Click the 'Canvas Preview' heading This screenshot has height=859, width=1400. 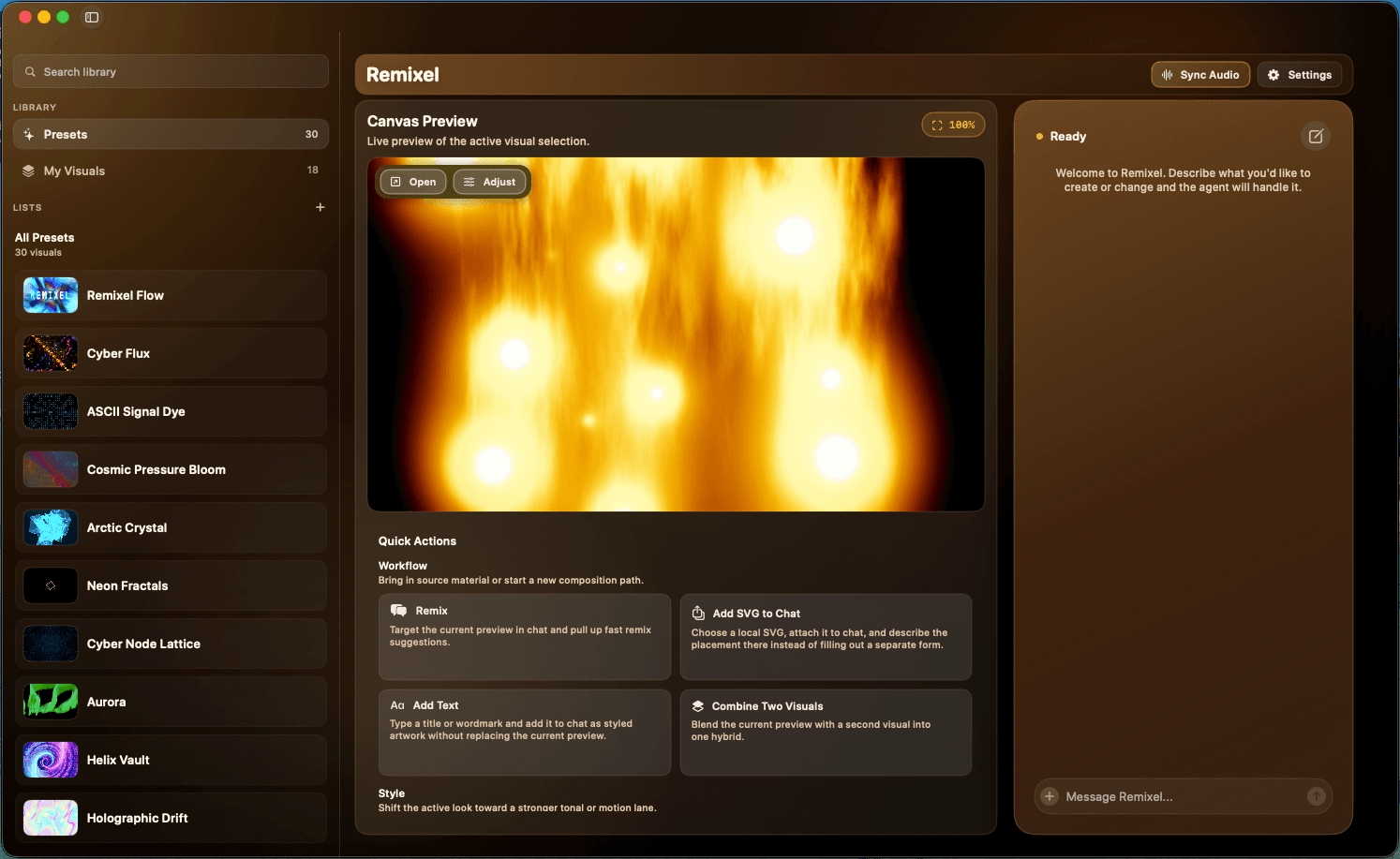(x=423, y=121)
